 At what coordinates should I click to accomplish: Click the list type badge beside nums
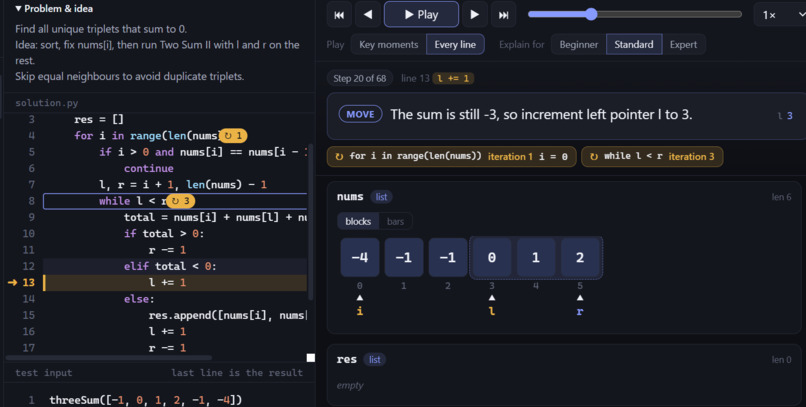pyautogui.click(x=381, y=197)
